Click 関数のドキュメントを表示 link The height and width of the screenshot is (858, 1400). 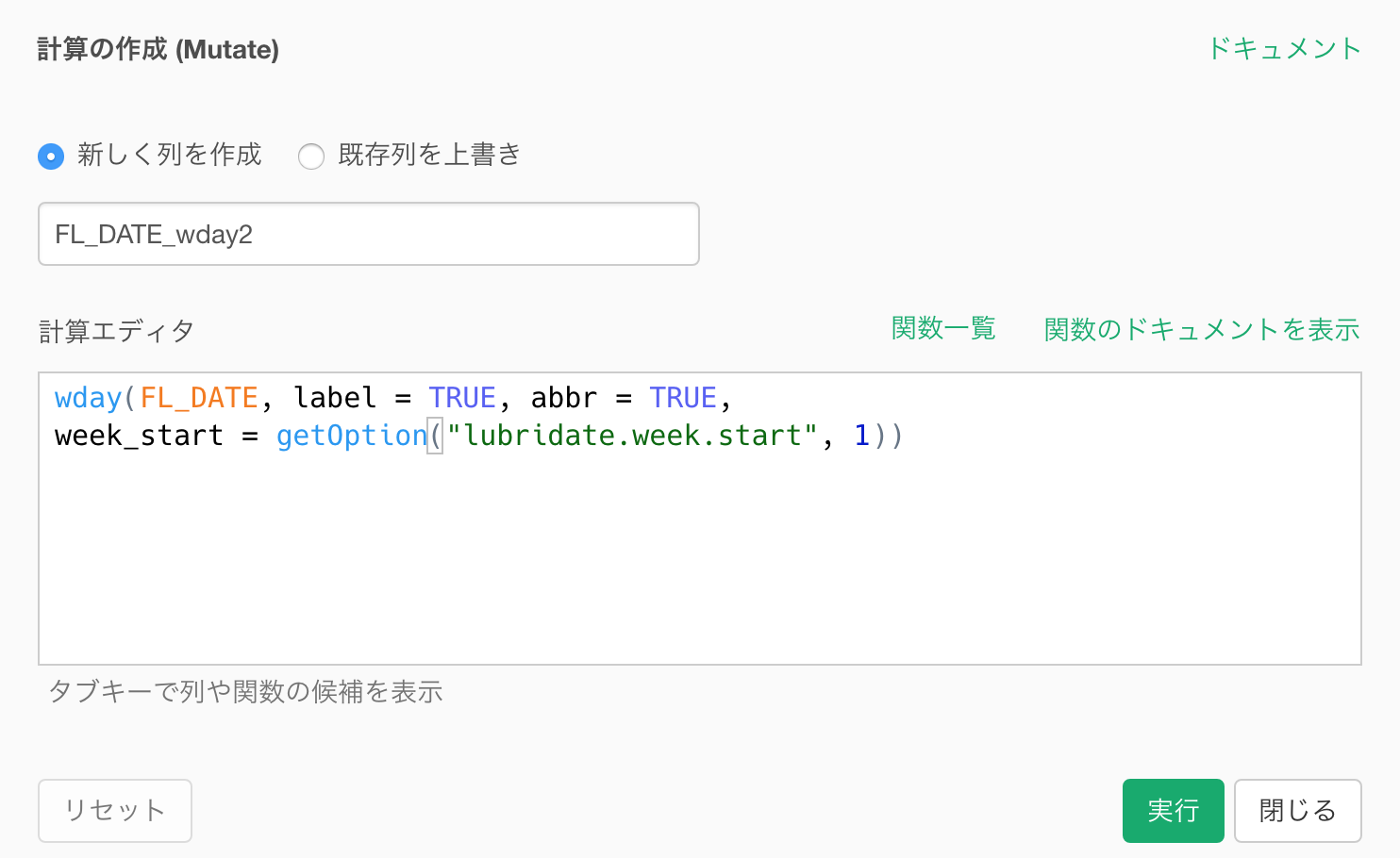click(x=1202, y=329)
